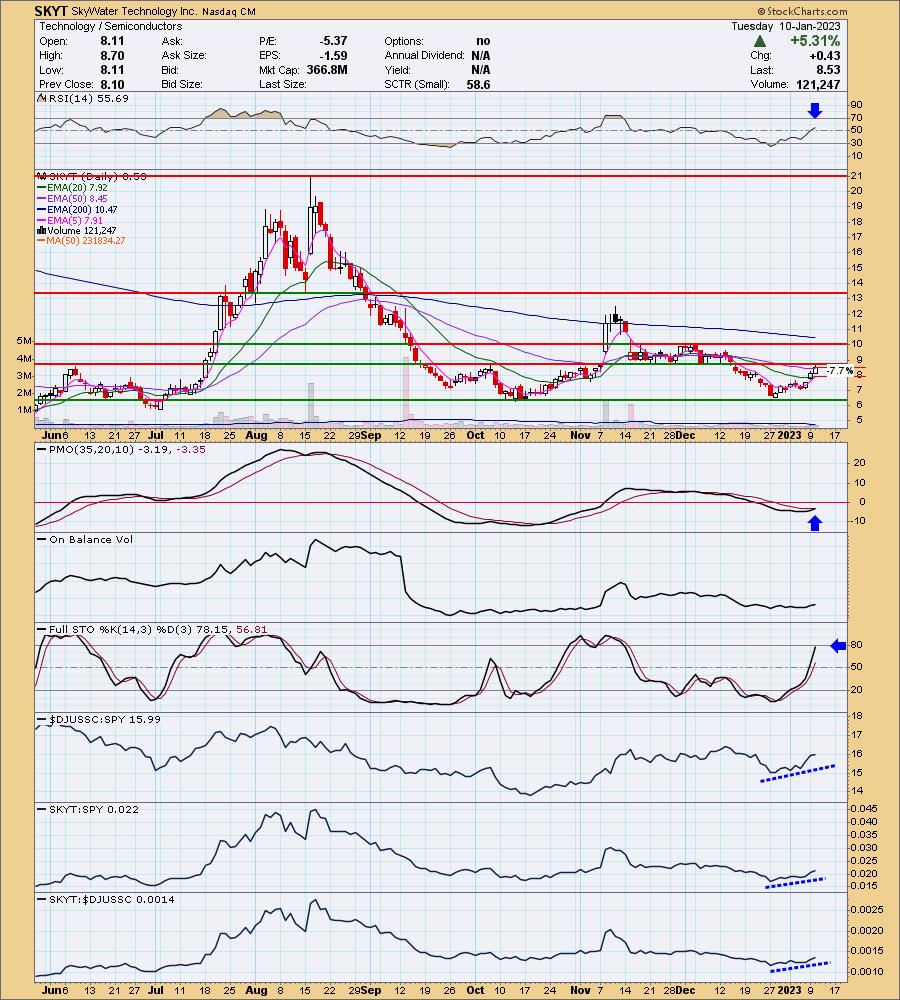Click the Options value no

tap(483, 41)
